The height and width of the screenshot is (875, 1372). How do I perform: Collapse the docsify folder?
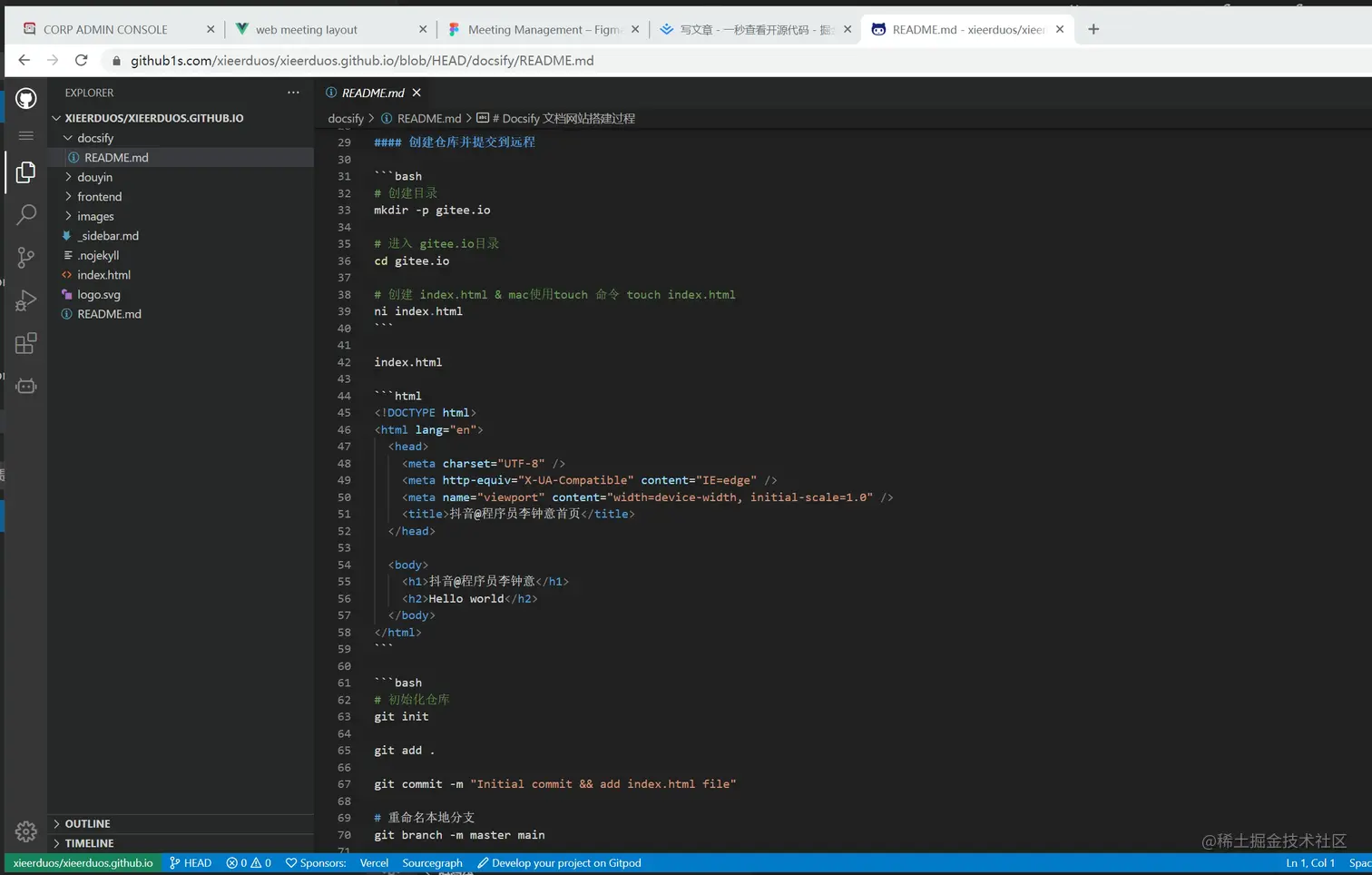94,138
